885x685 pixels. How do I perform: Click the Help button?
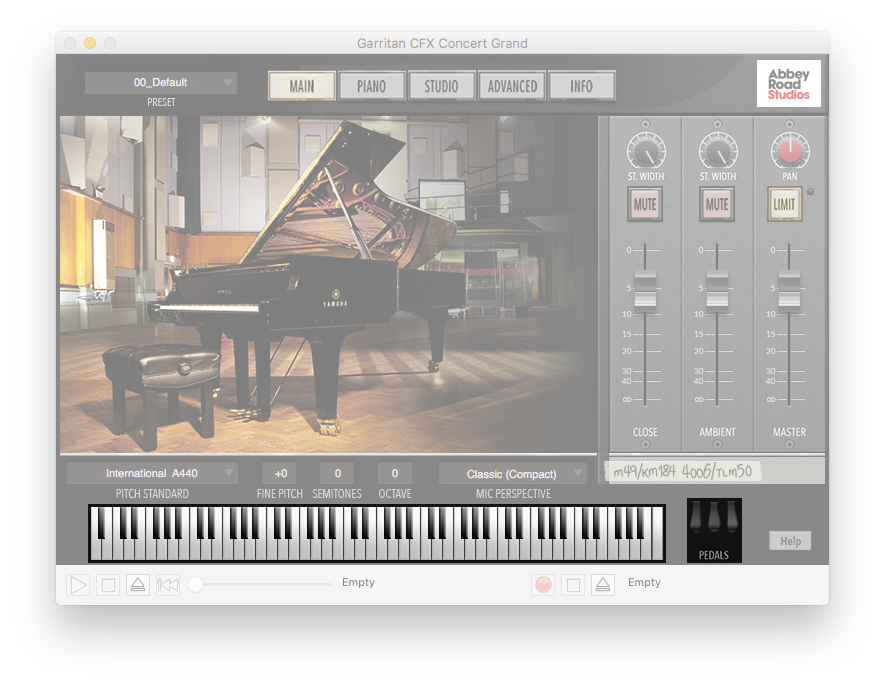coord(790,541)
